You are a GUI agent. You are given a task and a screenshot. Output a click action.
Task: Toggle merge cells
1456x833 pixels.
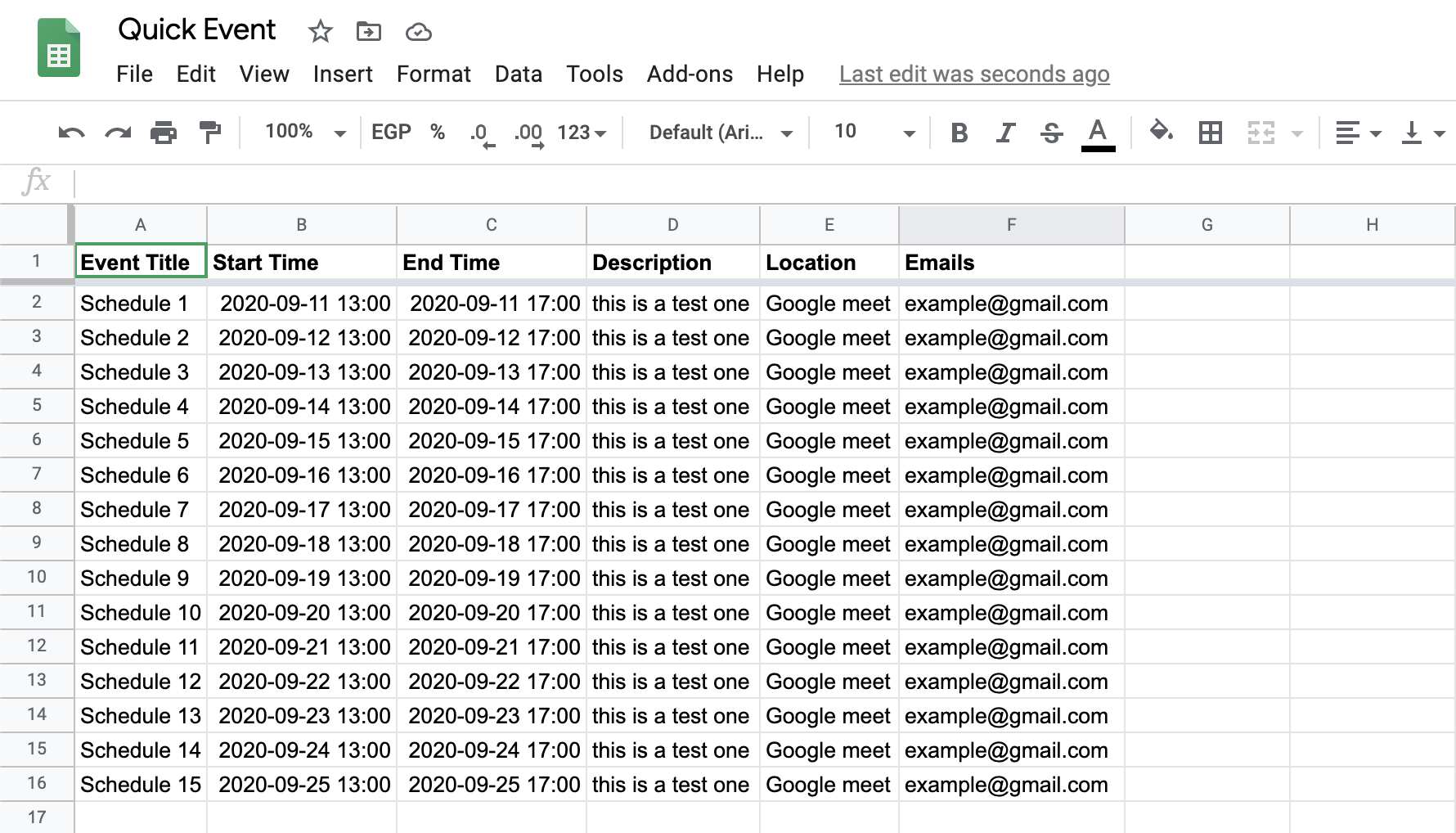(1260, 132)
